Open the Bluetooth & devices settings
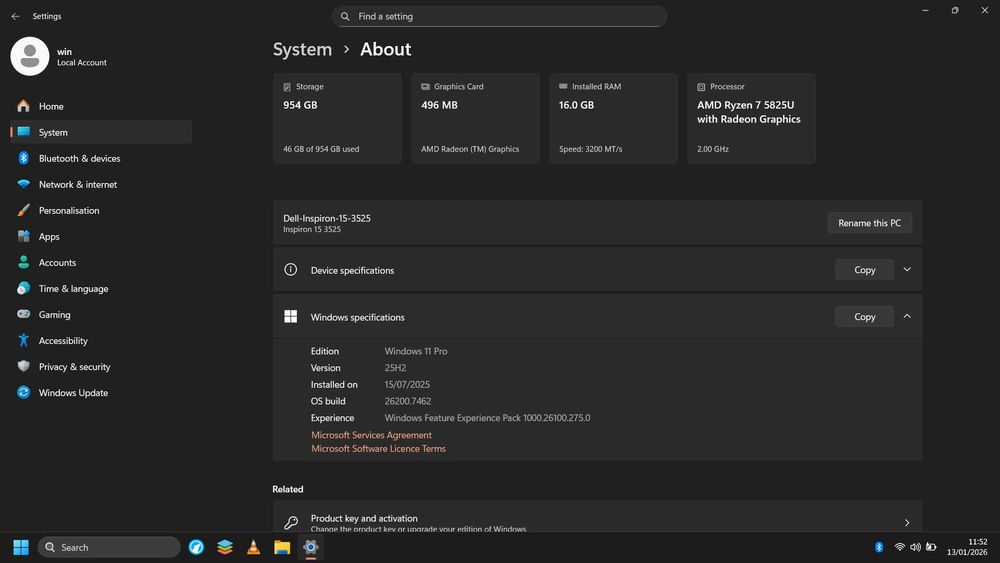Image resolution: width=1000 pixels, height=563 pixels. point(79,158)
